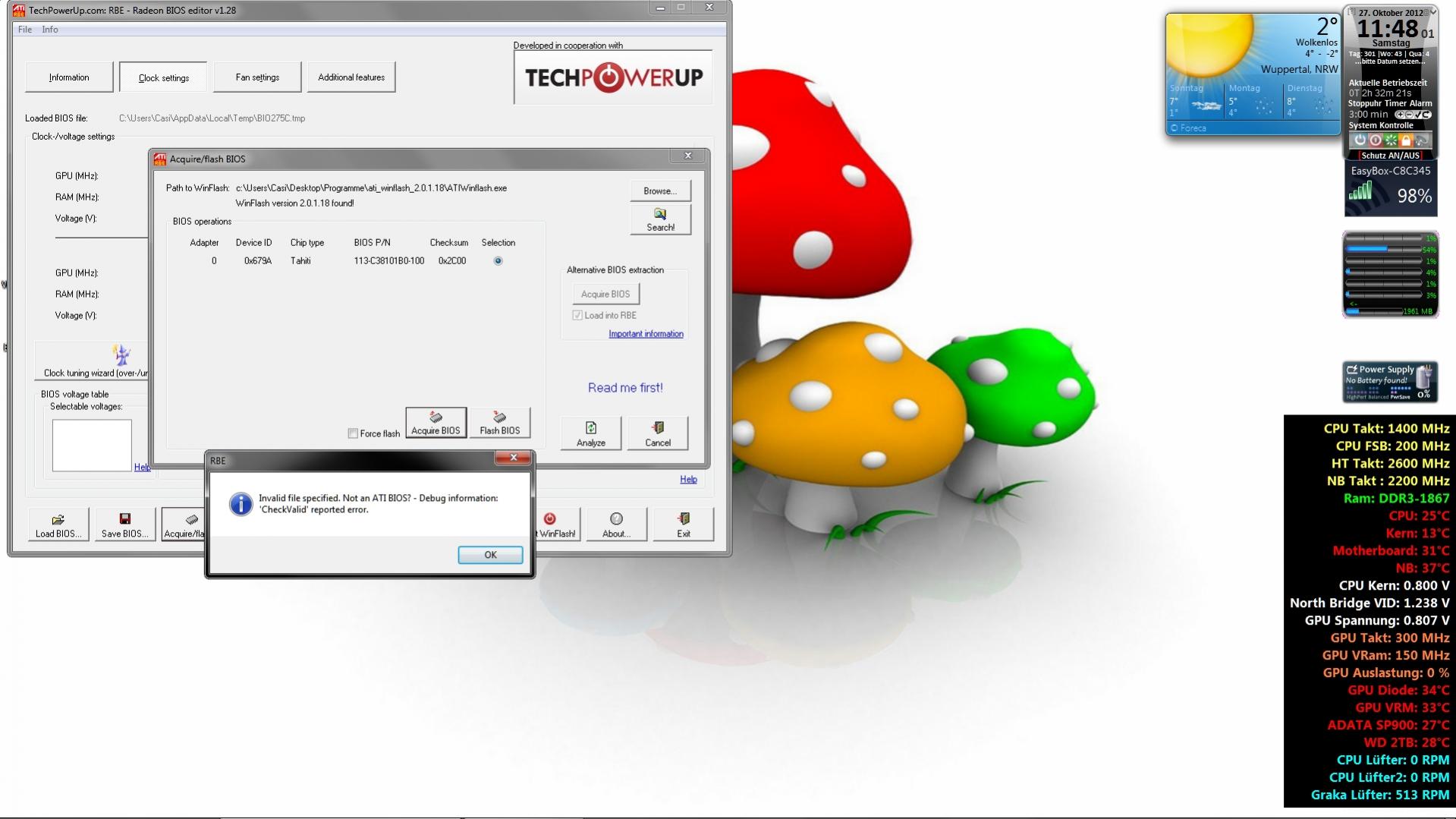Viewport: 1456px width, 819px height.
Task: Click the TechPowerUp logo banner
Action: (613, 77)
